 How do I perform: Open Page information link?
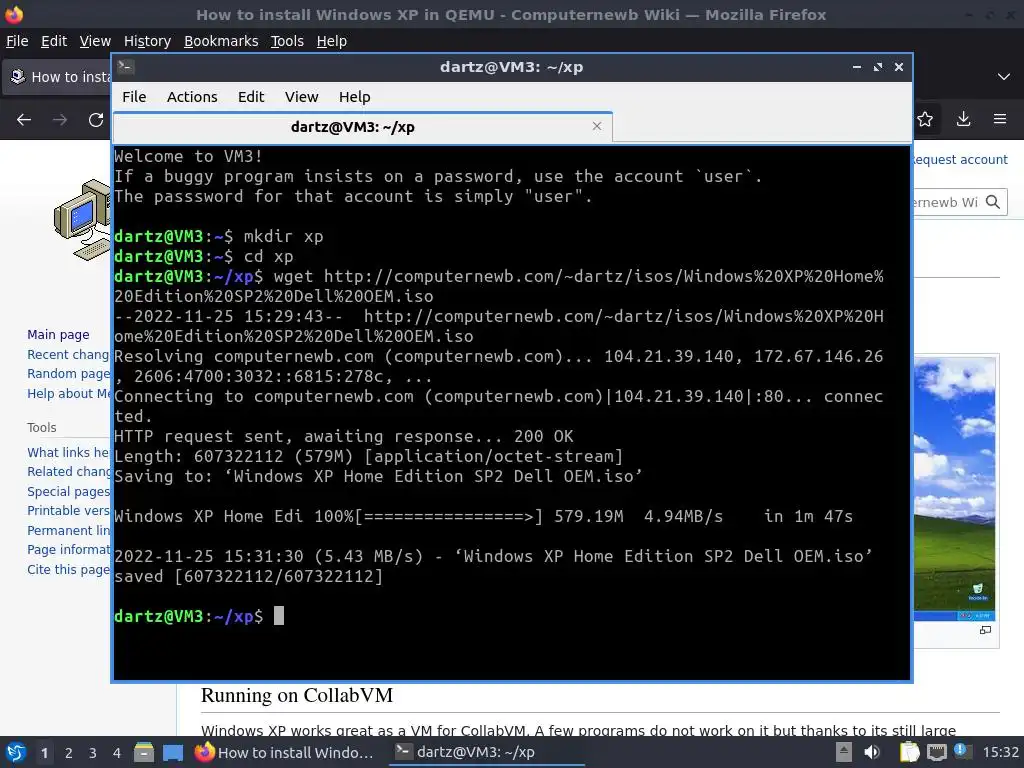(x=68, y=550)
